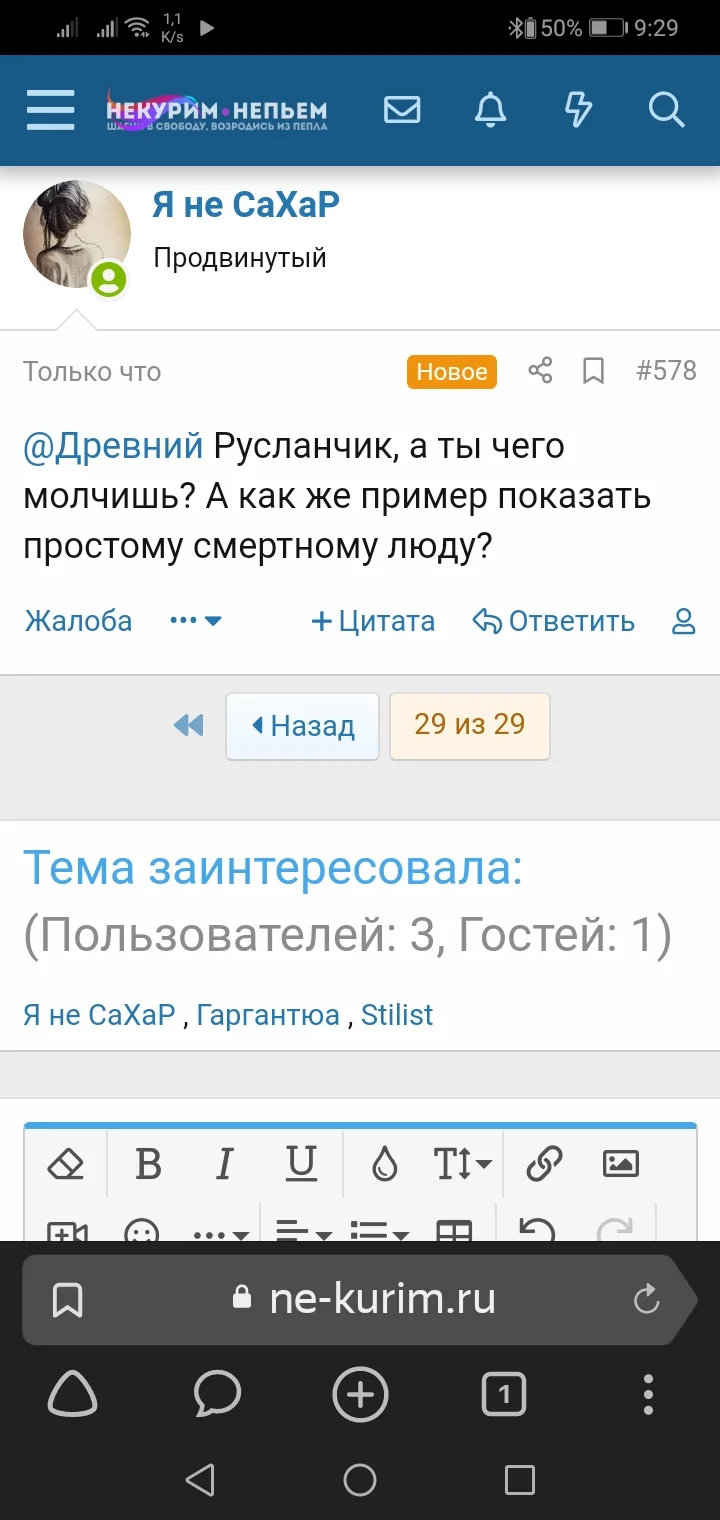Open the browser overflow menu
720x1520 pixels.
[x=648, y=1394]
